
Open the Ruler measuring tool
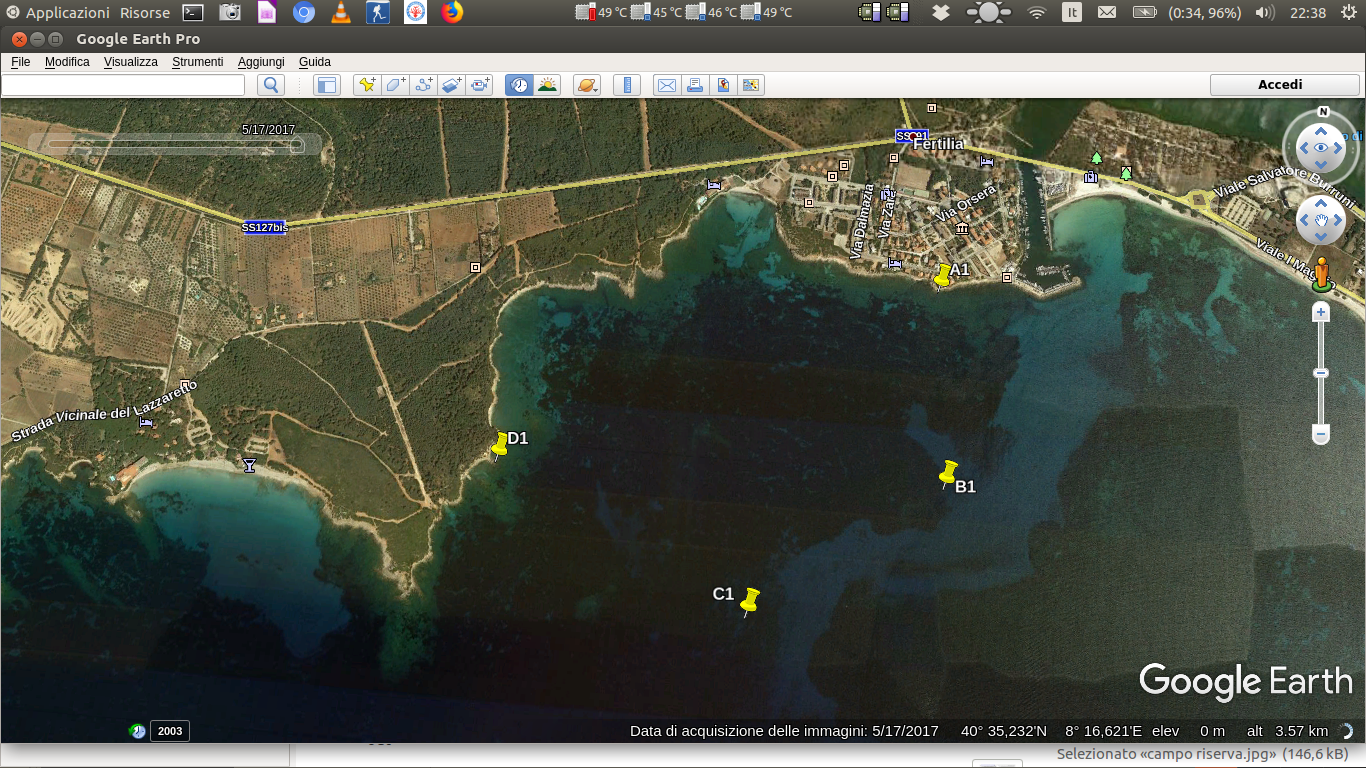point(627,85)
